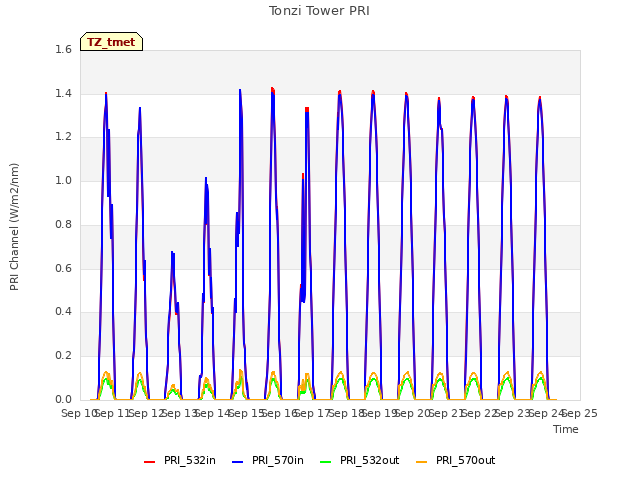Click the y-axis label PRI Channel (W/m2/nm)
Viewport: 640px width, 480px height.
(x=14, y=227)
